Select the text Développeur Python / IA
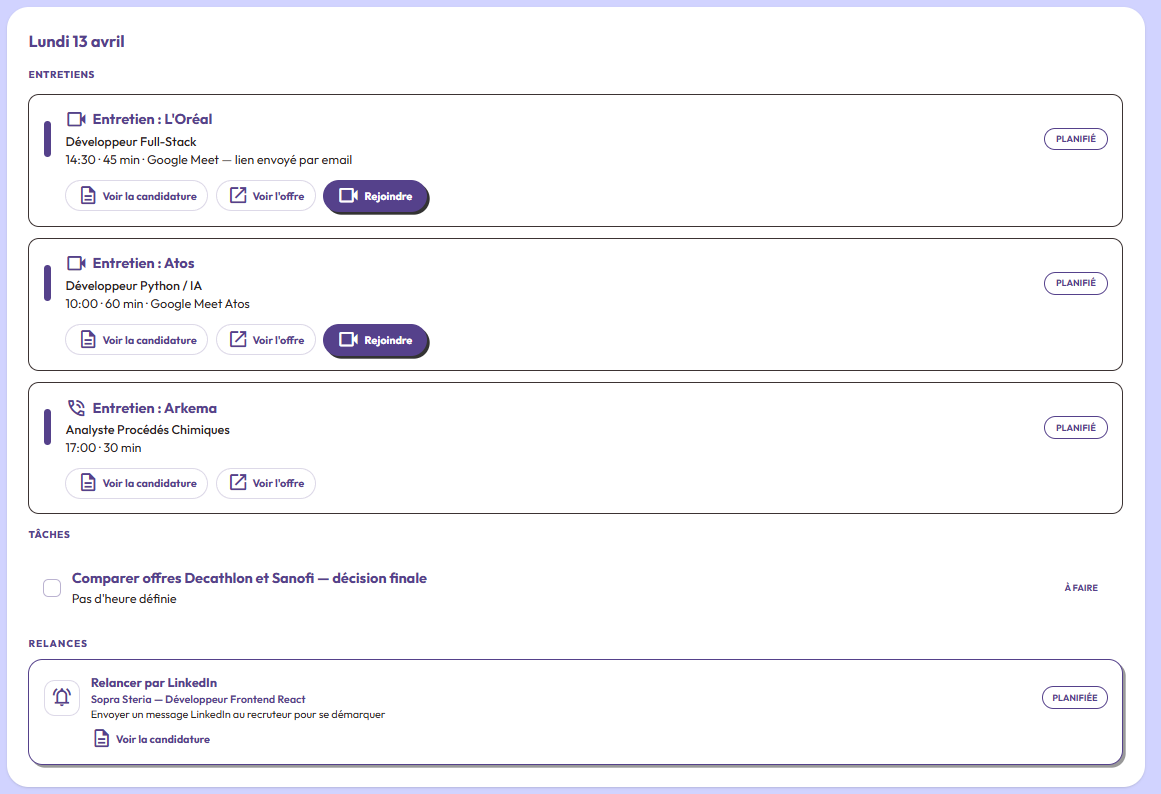The image size is (1161, 794). click(x=134, y=286)
